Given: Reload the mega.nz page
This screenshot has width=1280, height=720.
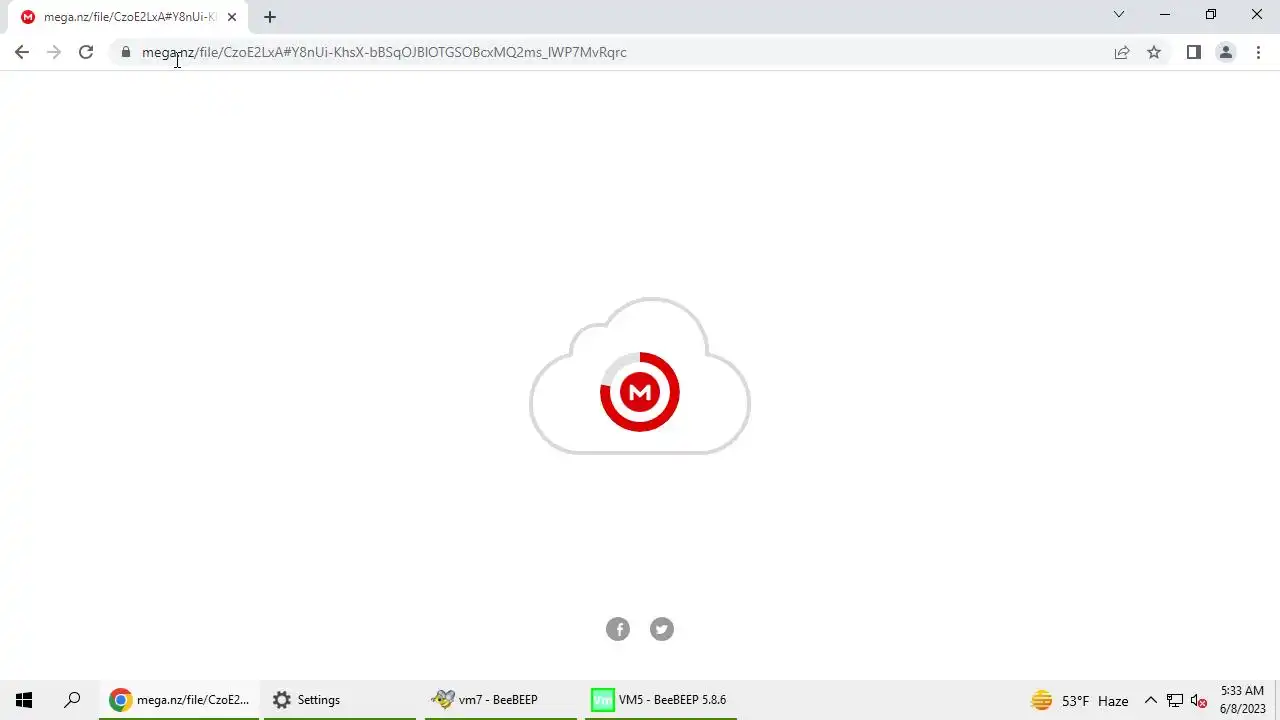Looking at the screenshot, I should pos(86,52).
